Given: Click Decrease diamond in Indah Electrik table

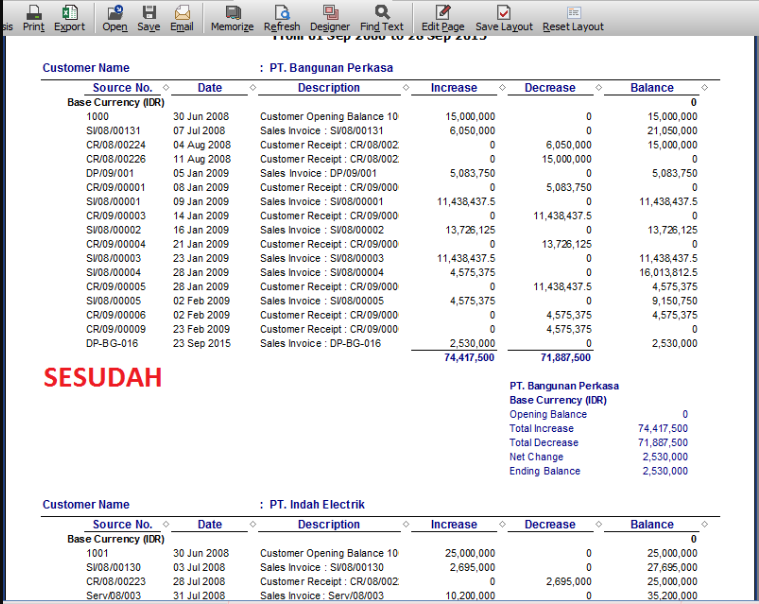Looking at the screenshot, I should point(599,524).
